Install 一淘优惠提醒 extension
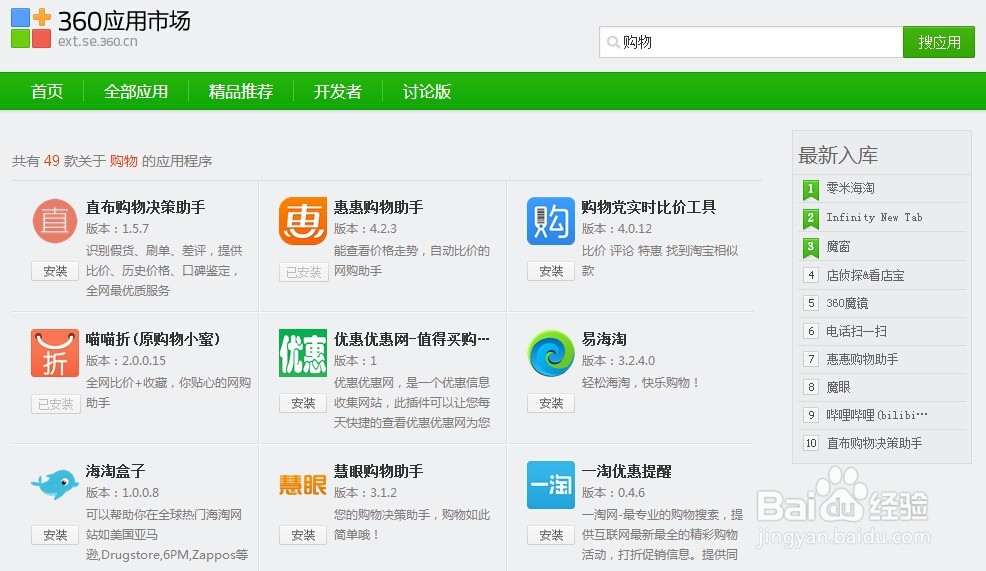This screenshot has width=986, height=571. pos(551,535)
